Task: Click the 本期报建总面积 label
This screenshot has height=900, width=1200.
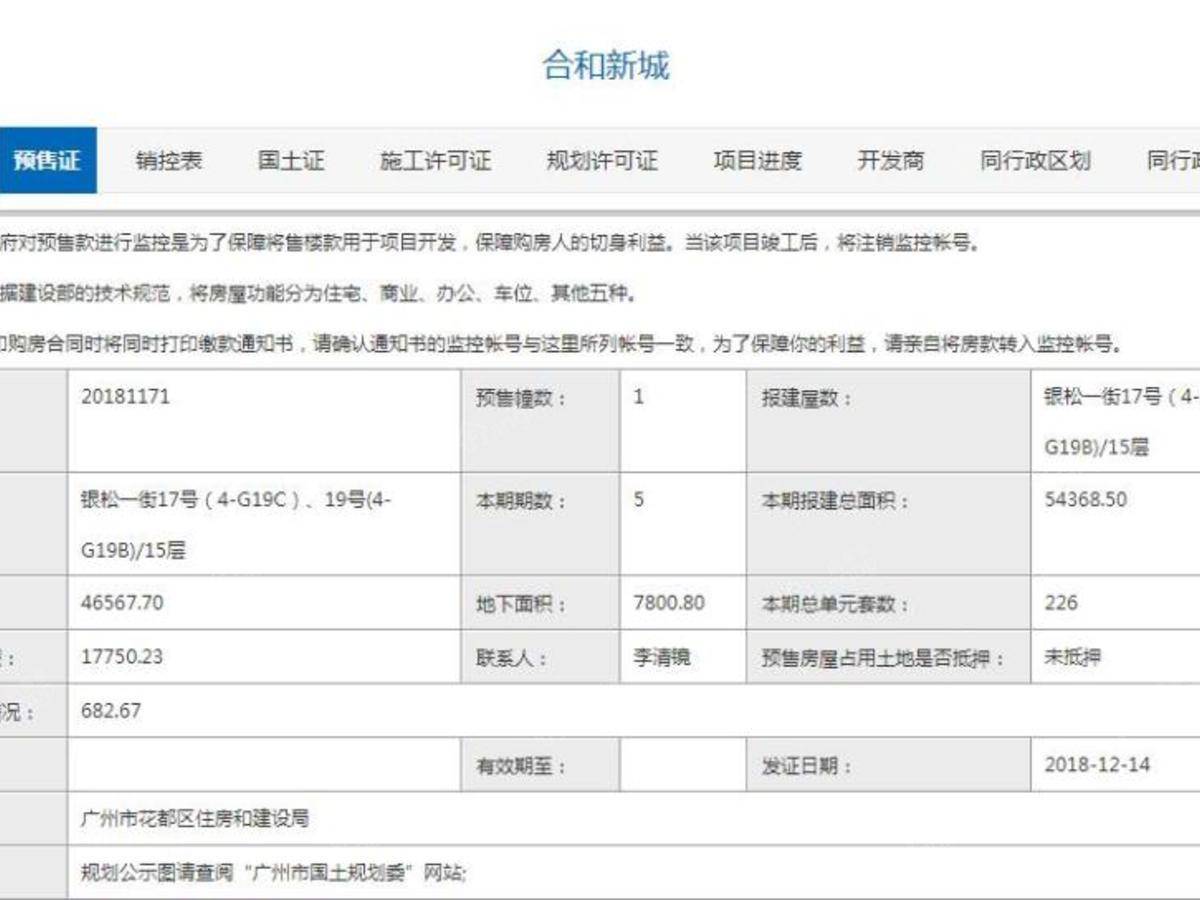Action: [x=836, y=501]
